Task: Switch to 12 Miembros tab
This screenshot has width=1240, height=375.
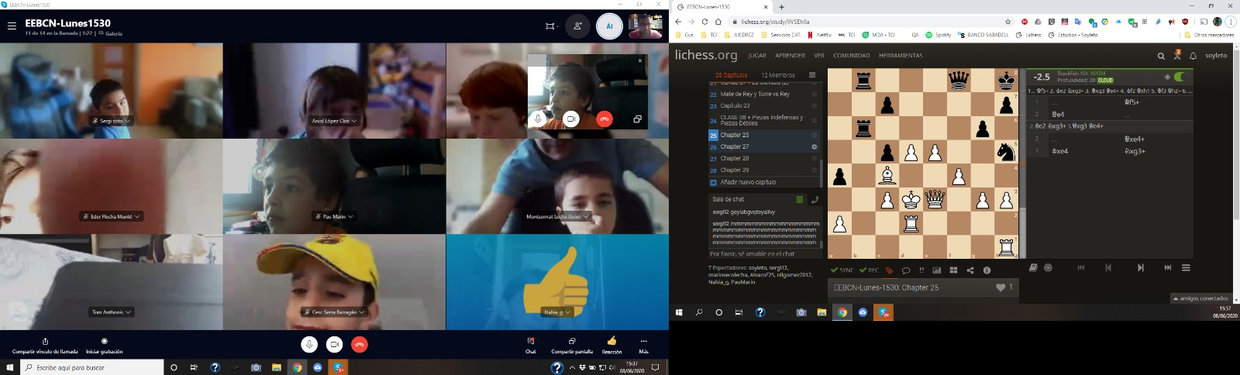Action: [778, 75]
